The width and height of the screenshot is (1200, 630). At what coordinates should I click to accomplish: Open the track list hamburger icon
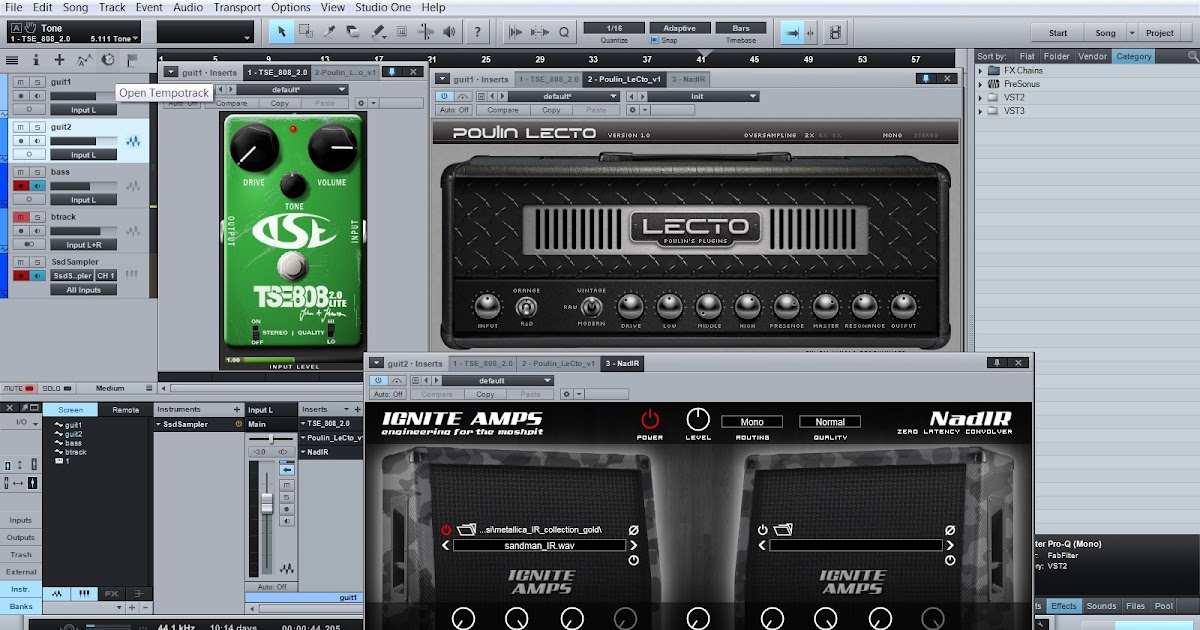[x=12, y=60]
